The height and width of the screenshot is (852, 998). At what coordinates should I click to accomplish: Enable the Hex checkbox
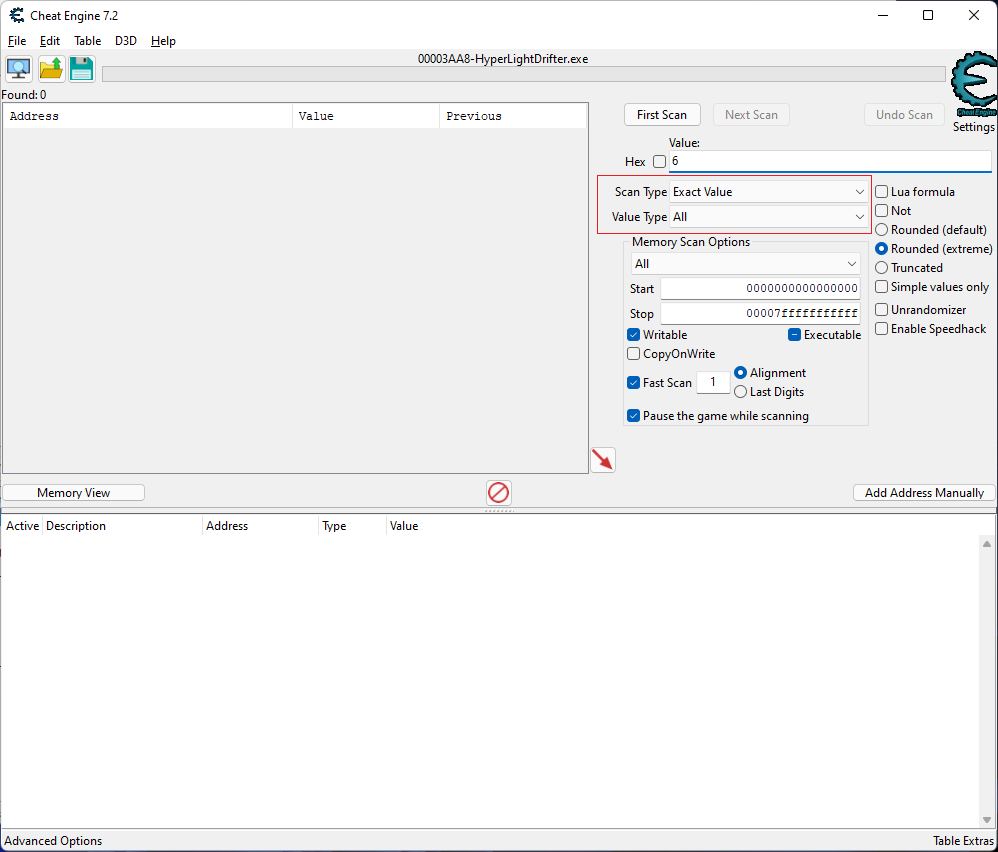pyautogui.click(x=659, y=162)
